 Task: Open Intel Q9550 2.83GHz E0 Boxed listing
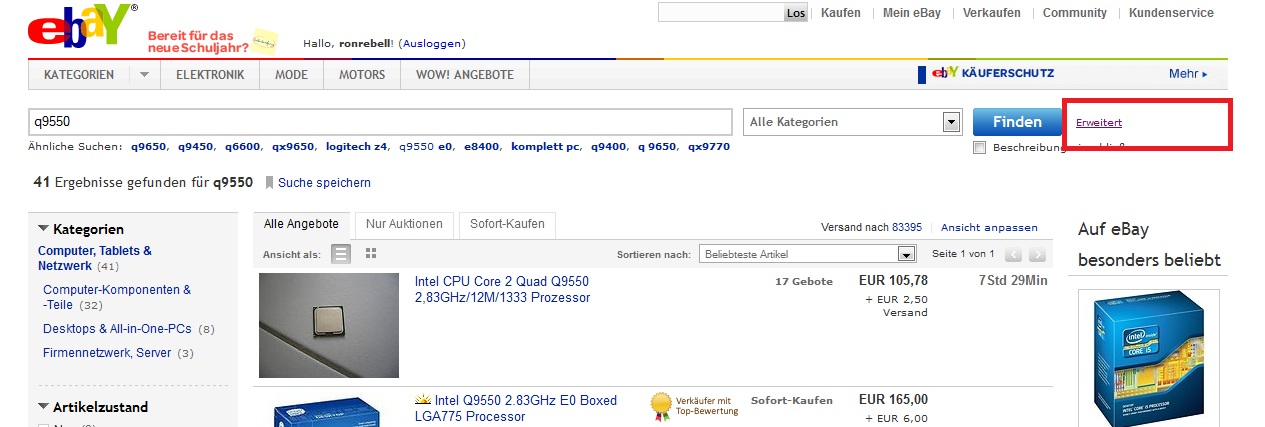(516, 408)
